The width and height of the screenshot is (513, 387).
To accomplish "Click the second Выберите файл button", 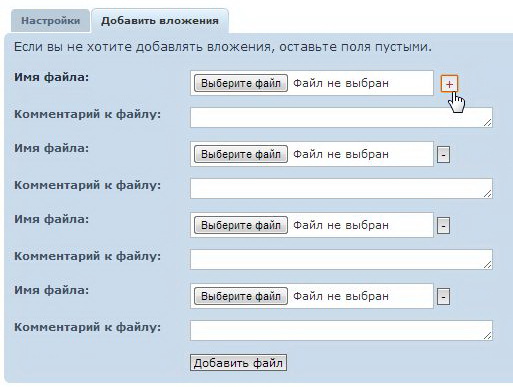I will point(241,154).
